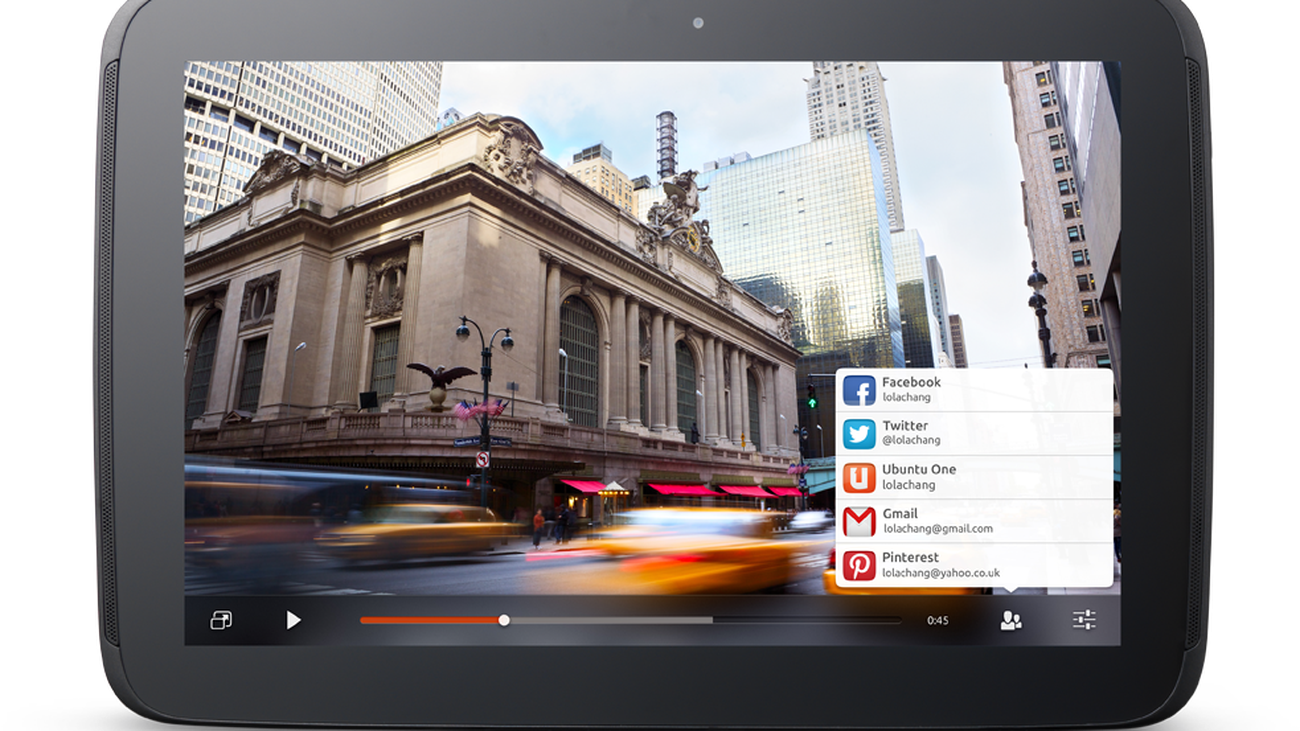Click the blue Facebook logo icon
1300x731 pixels.
pos(859,390)
